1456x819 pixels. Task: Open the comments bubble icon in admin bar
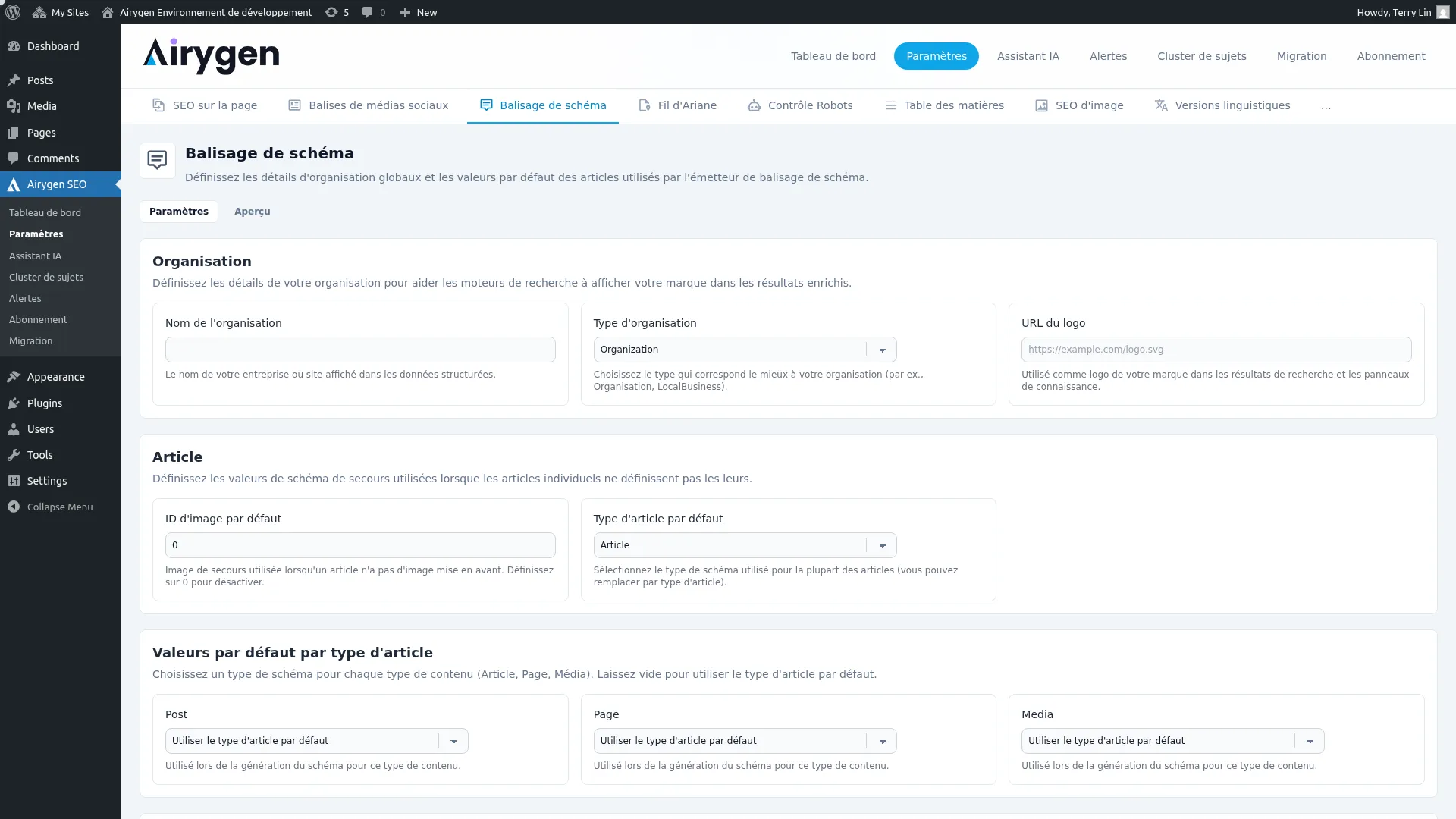(367, 12)
